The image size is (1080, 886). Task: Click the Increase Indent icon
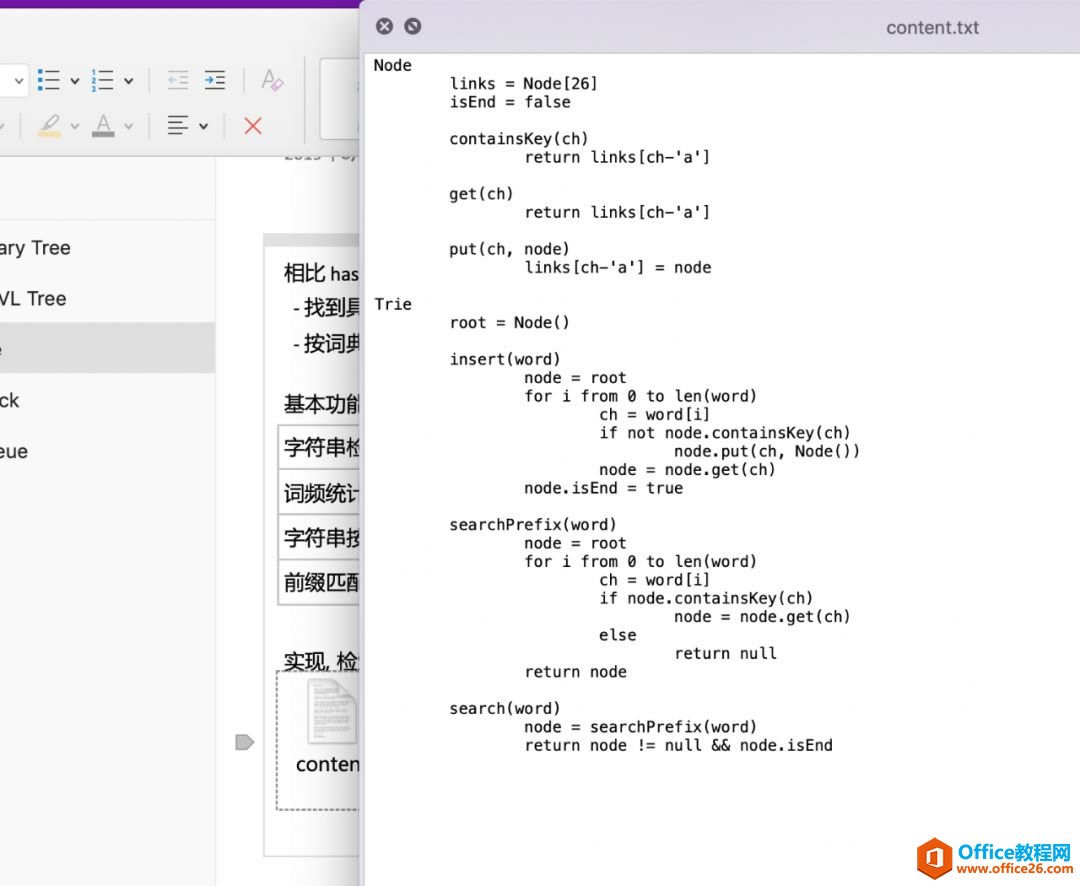pos(216,80)
